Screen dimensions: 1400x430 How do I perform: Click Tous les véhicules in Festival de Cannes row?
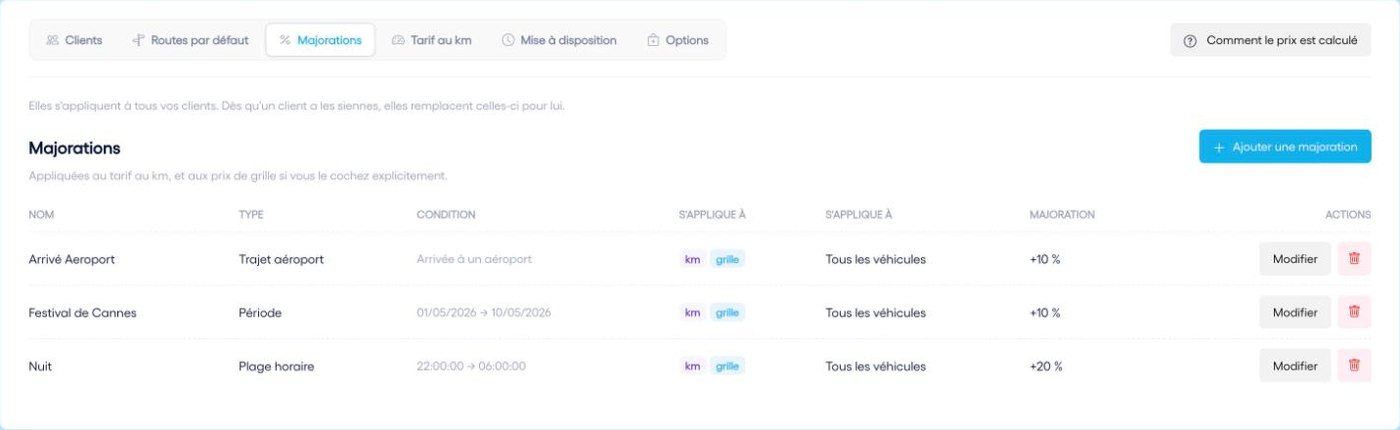[x=876, y=312]
